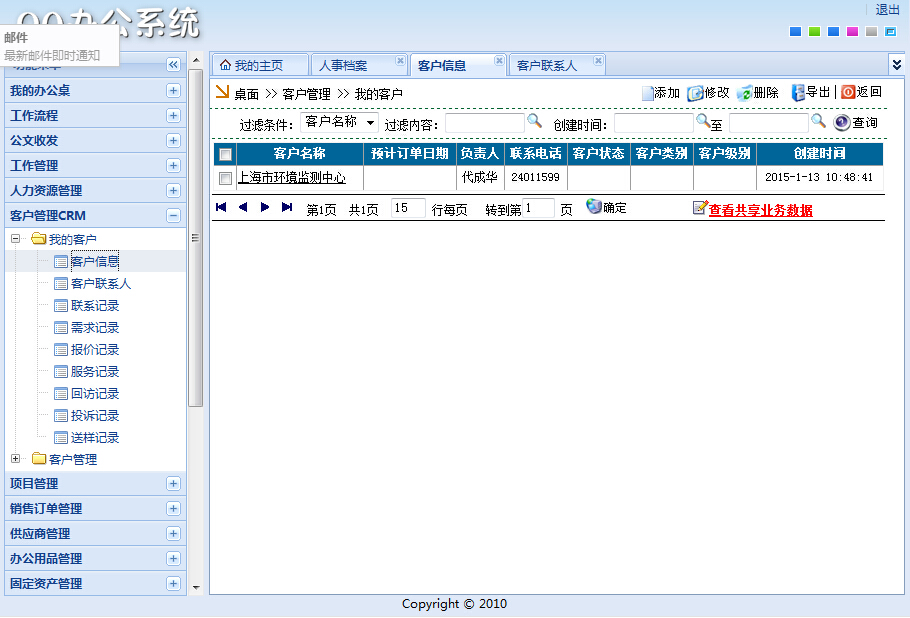Select the magenta theme color swatch

tap(852, 32)
